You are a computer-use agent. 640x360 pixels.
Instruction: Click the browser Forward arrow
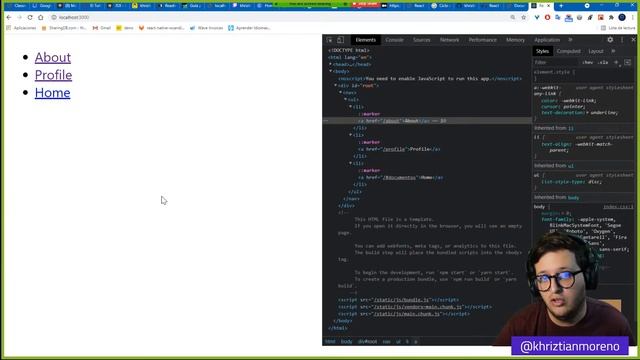19,18
